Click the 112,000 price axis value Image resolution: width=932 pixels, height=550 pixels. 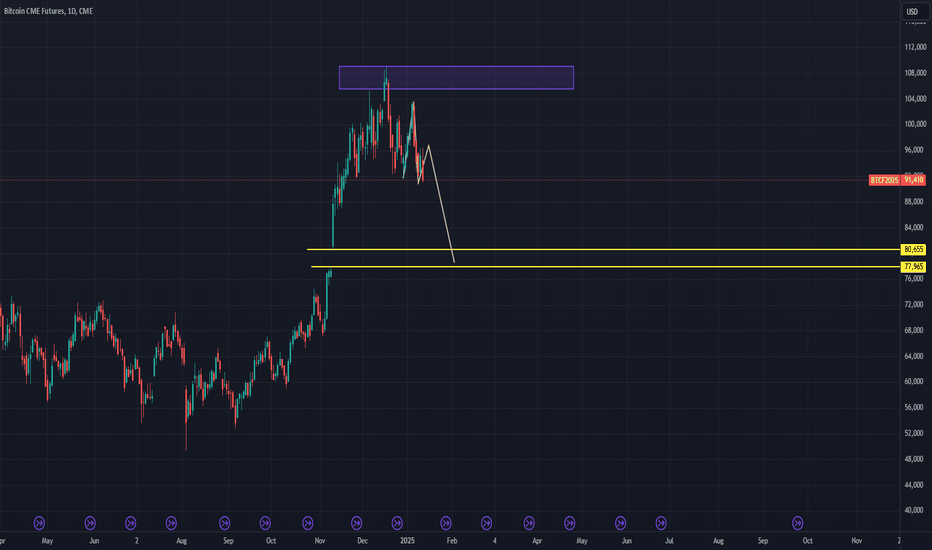coord(915,47)
